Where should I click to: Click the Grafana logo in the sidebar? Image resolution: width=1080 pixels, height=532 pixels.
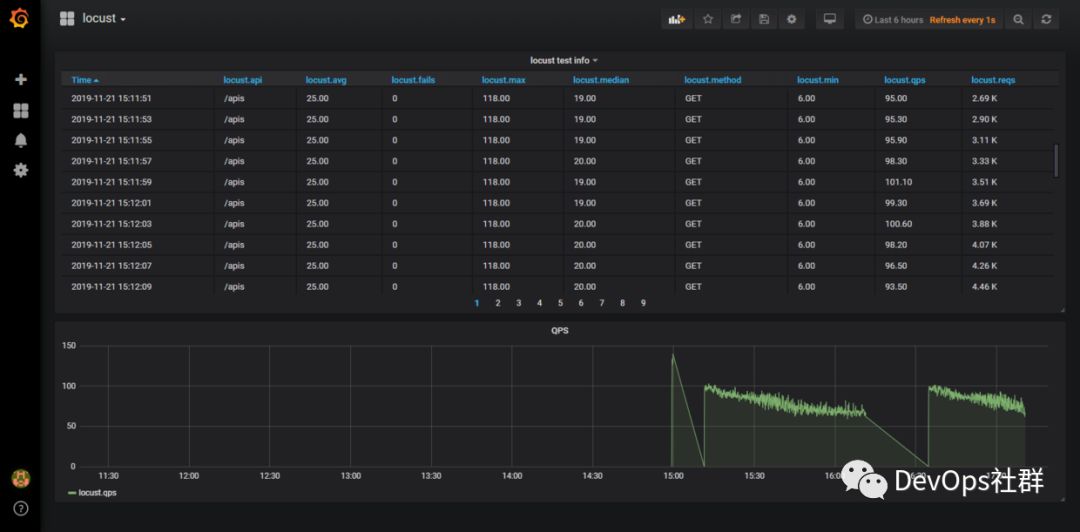point(20,19)
